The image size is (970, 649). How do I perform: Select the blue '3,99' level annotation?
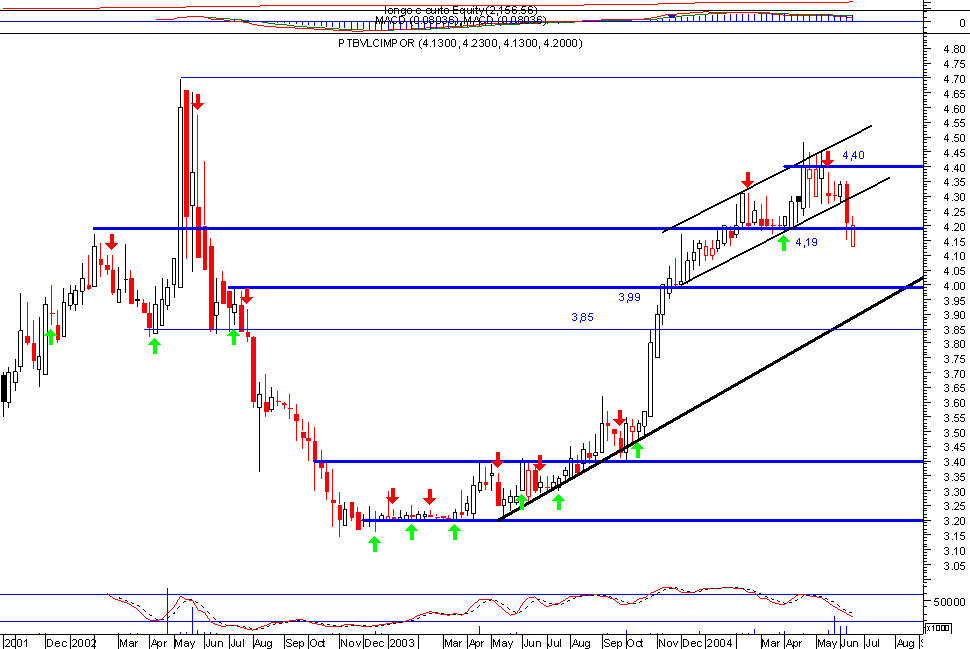[629, 298]
